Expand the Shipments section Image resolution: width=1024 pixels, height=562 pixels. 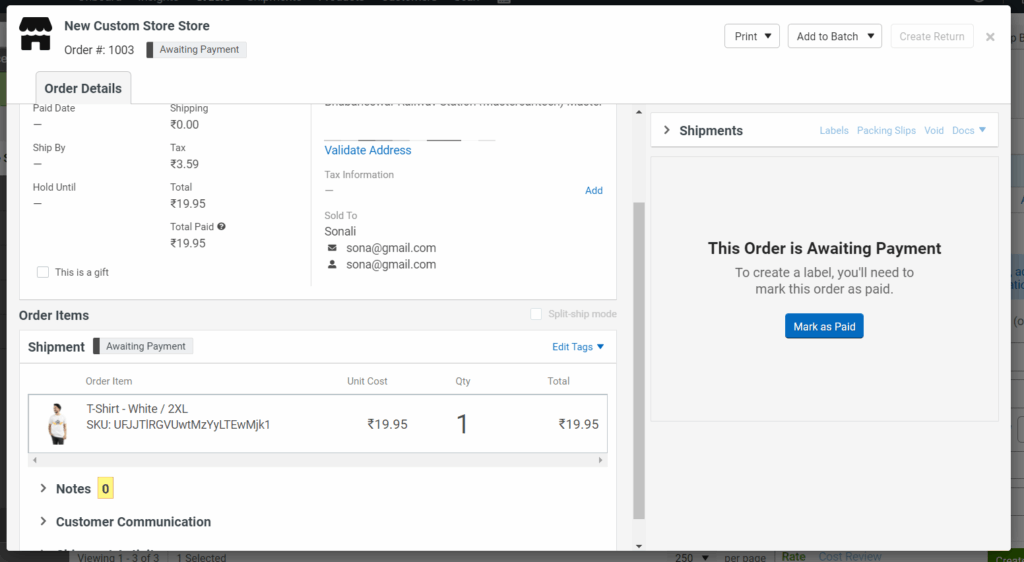point(667,131)
